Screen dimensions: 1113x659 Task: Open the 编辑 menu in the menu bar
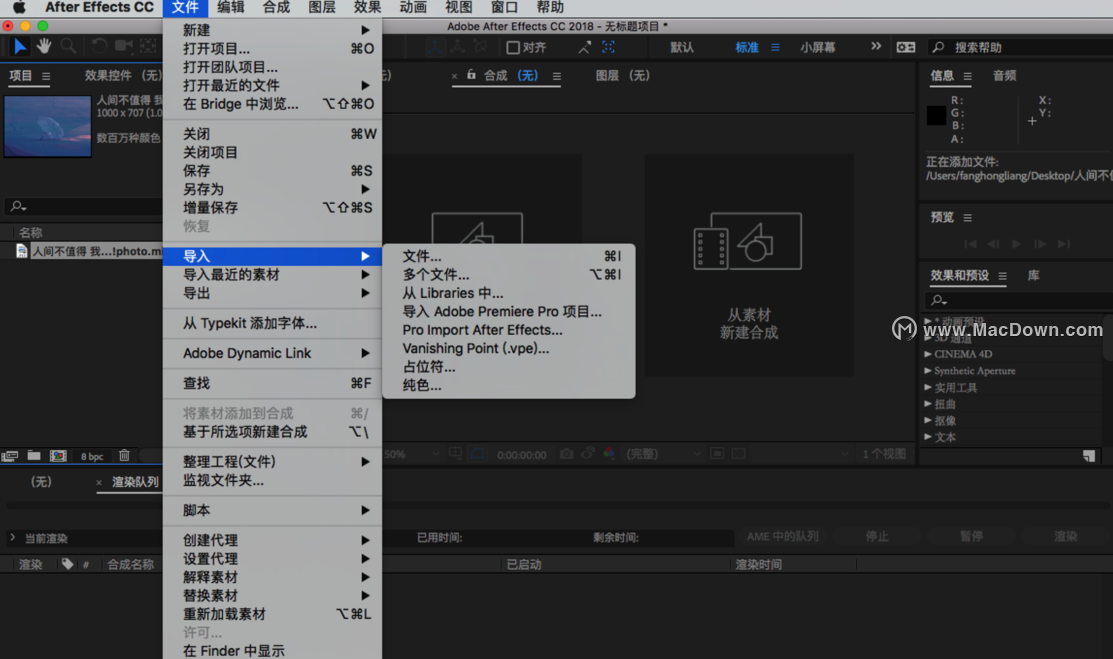(x=231, y=8)
